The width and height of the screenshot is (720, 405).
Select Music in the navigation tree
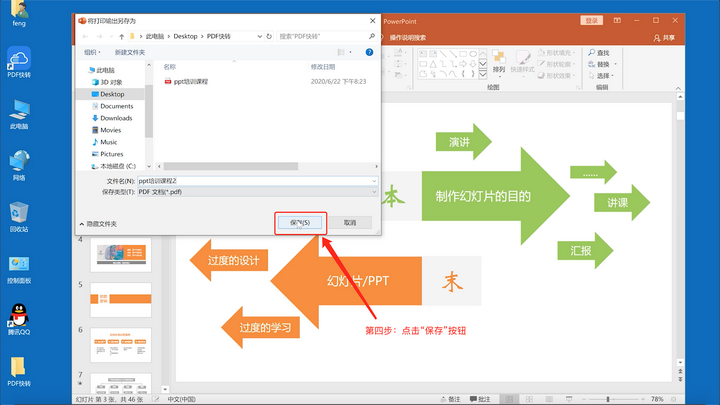(105, 142)
